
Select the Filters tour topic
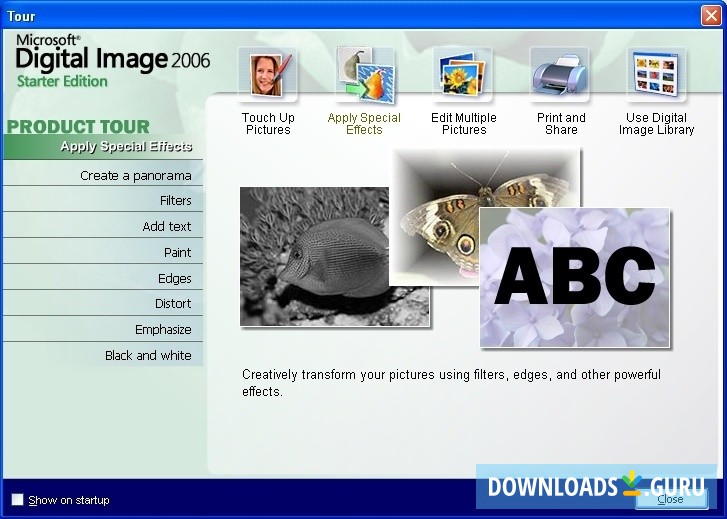click(103, 200)
